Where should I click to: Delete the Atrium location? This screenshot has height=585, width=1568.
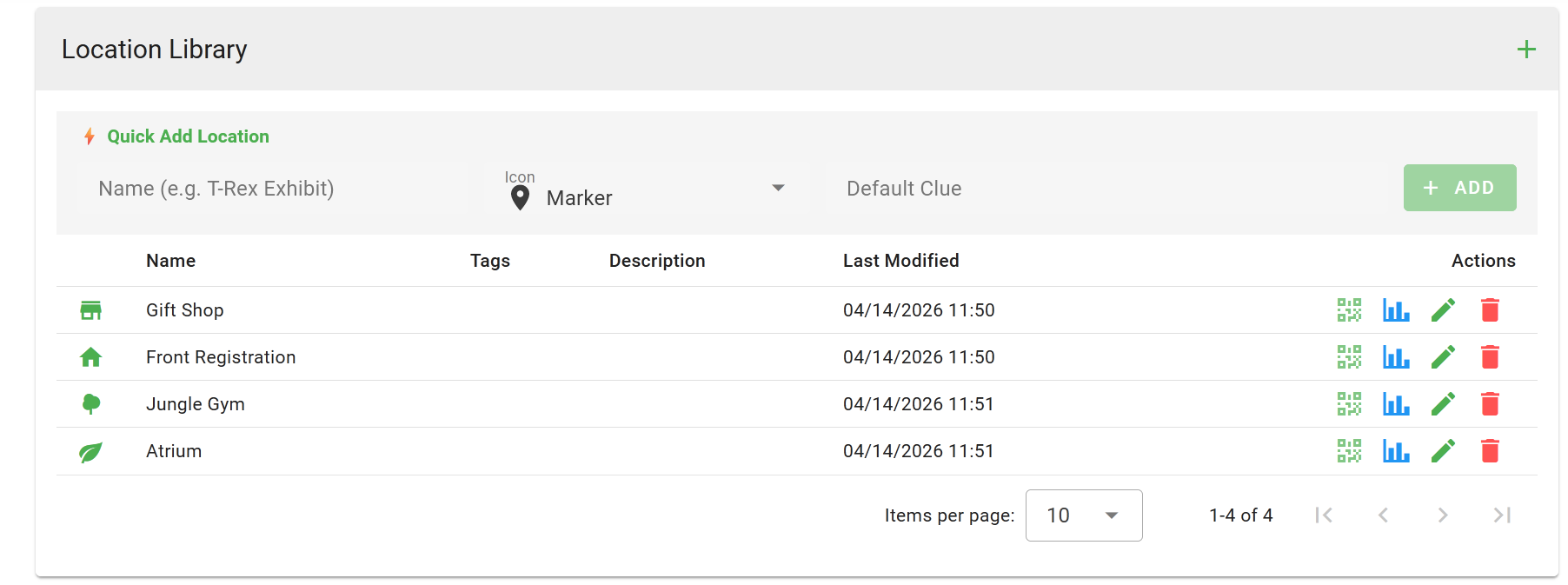[1490, 451]
